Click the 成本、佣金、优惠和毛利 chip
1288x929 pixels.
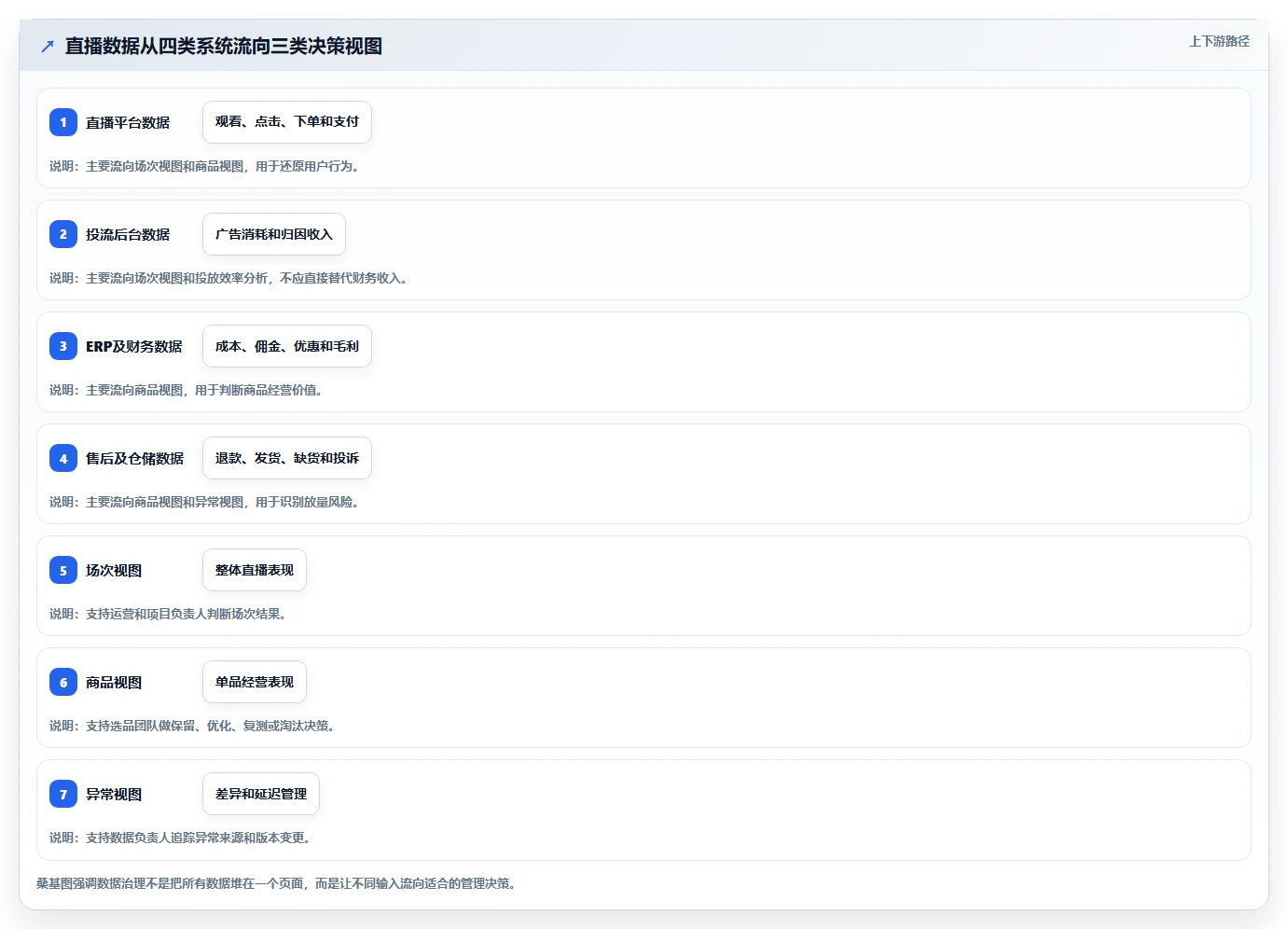coord(287,346)
